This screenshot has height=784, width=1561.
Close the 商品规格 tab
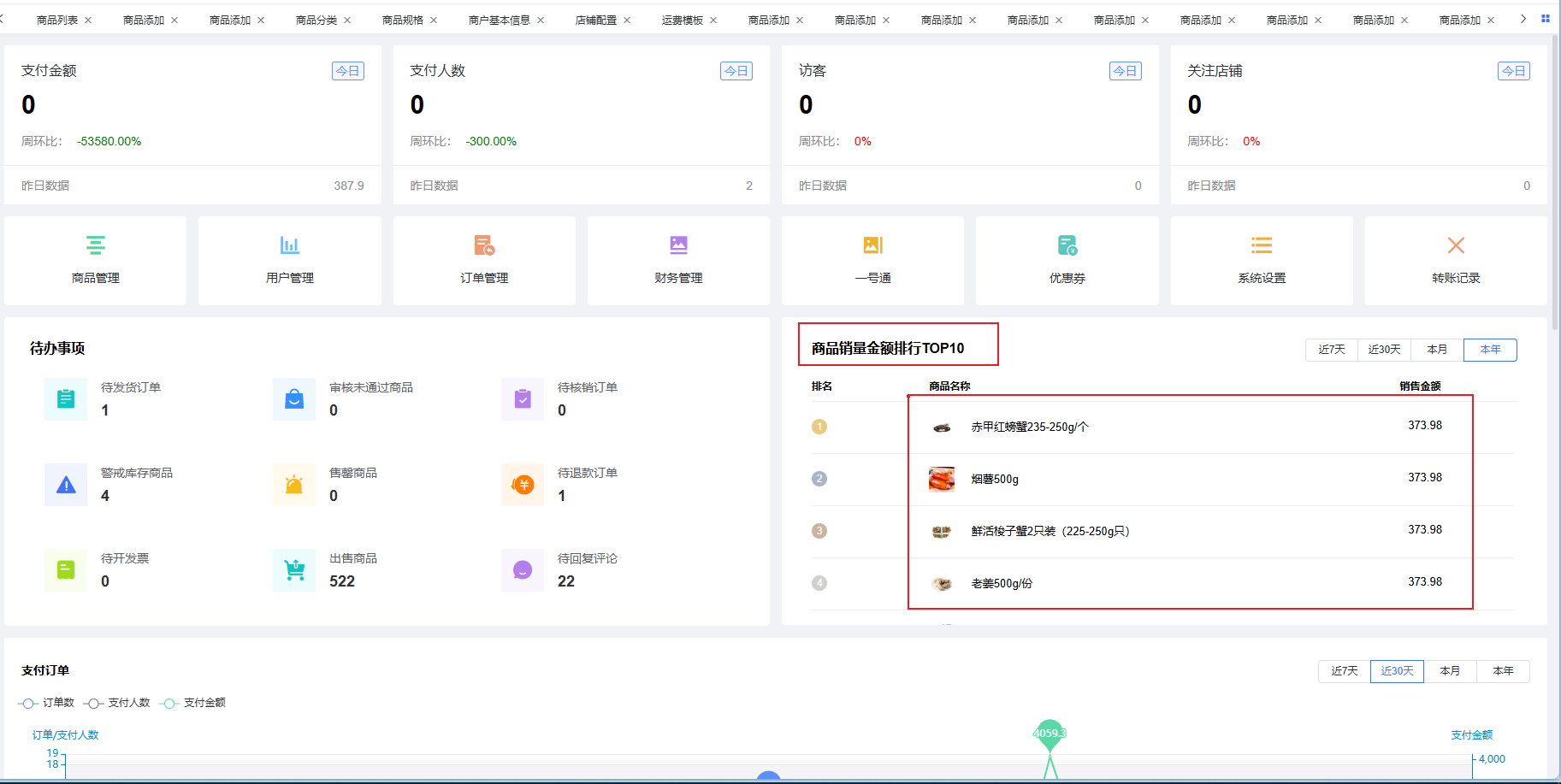coord(434,20)
